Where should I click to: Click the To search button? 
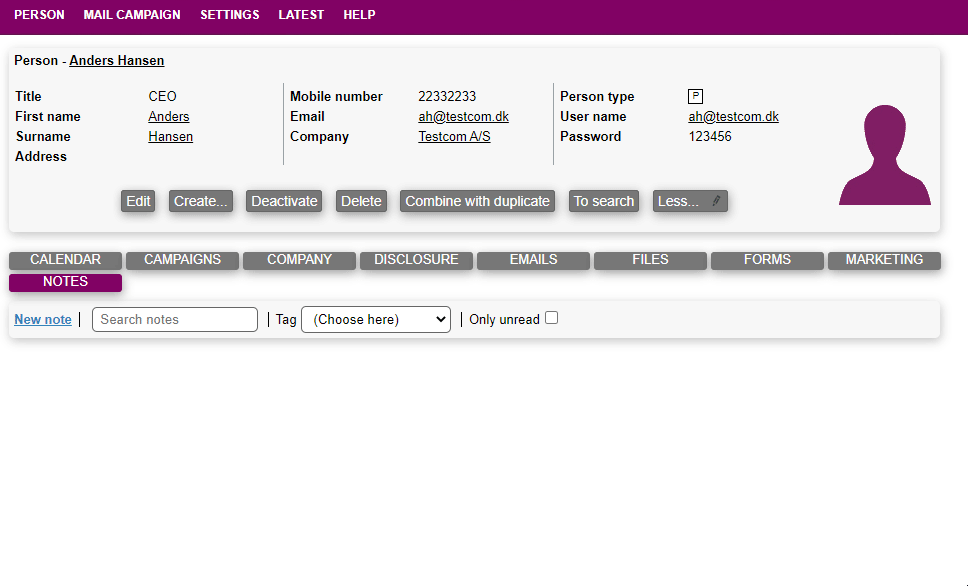pos(603,201)
